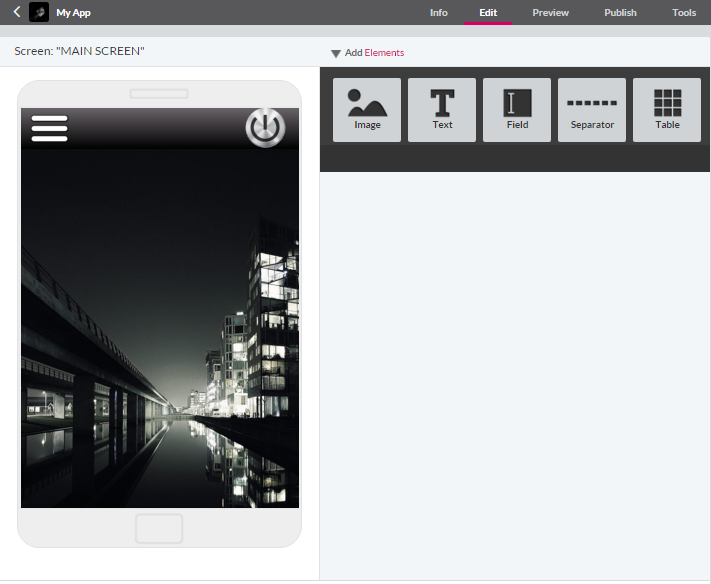Open the Info tab
711x584 pixels.
click(438, 13)
